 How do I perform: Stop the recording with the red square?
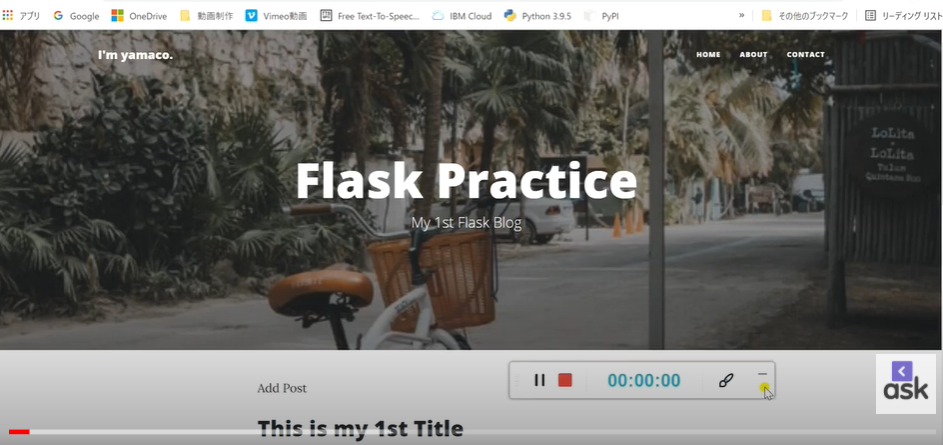[565, 380]
